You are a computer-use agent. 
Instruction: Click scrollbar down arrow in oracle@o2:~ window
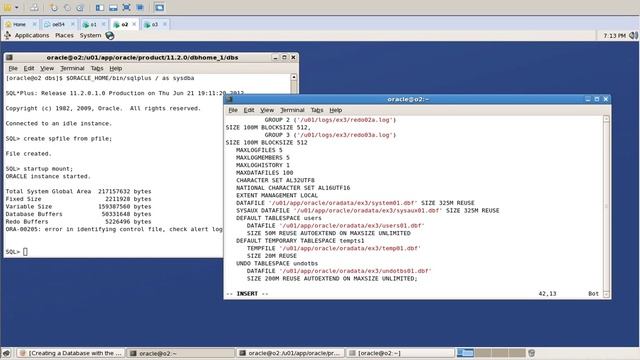pyautogui.click(x=606, y=294)
